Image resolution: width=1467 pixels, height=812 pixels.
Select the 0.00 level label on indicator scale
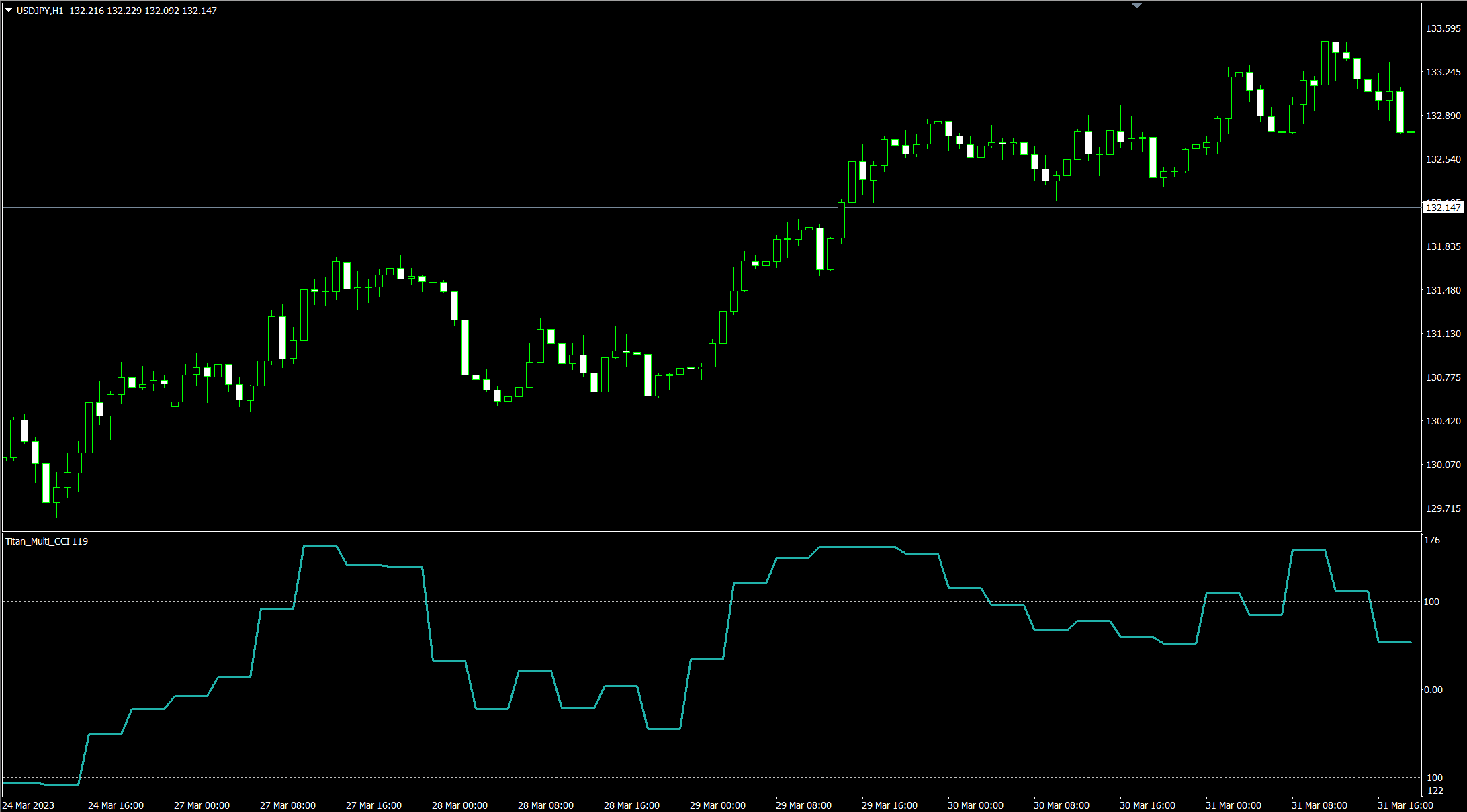(x=1435, y=689)
